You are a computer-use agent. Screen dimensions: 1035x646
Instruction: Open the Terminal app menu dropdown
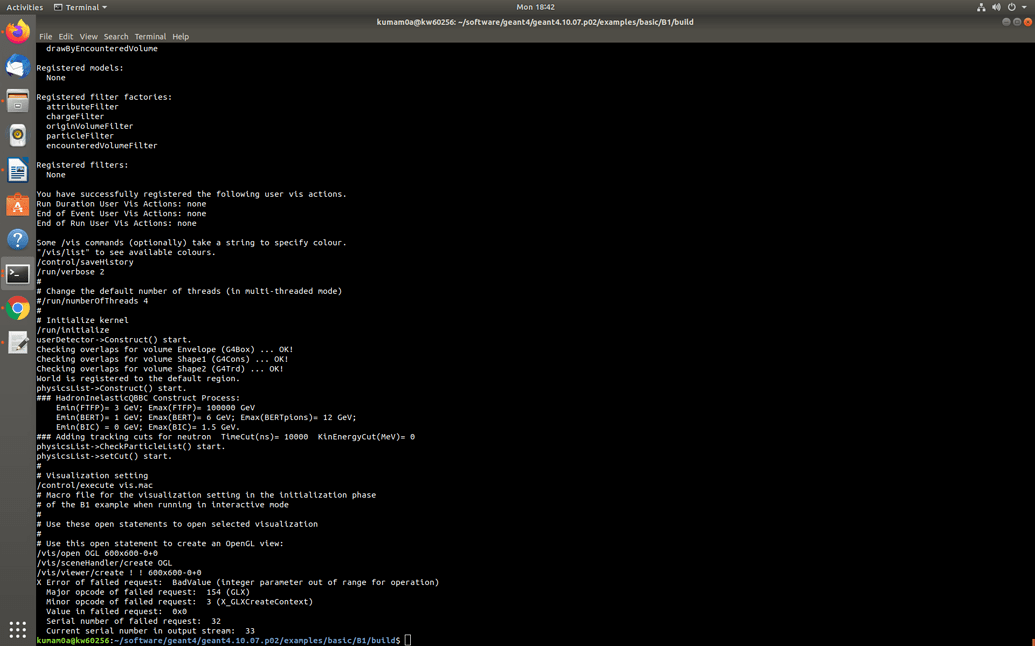tap(80, 7)
